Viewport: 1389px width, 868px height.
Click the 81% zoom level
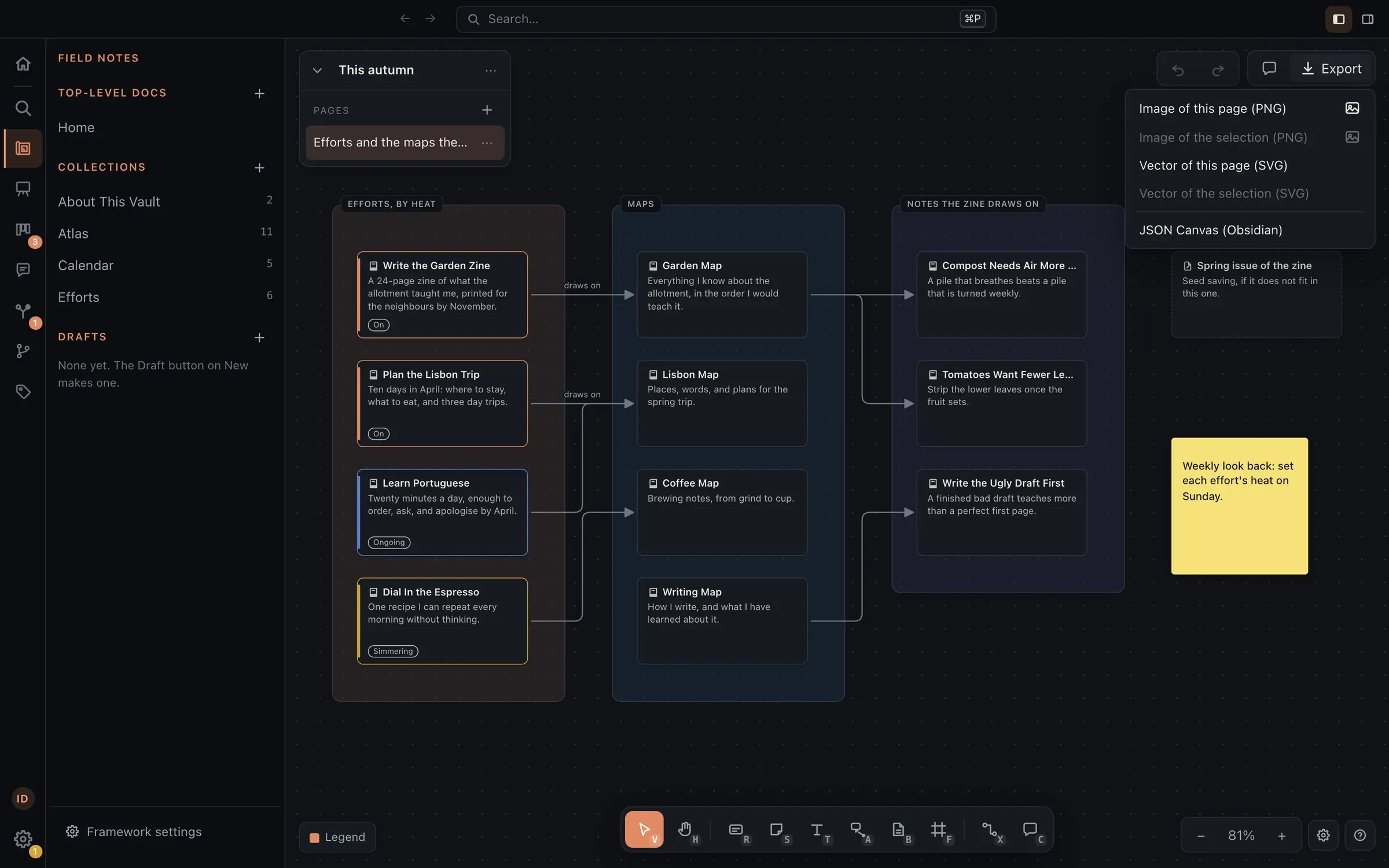point(1241,836)
